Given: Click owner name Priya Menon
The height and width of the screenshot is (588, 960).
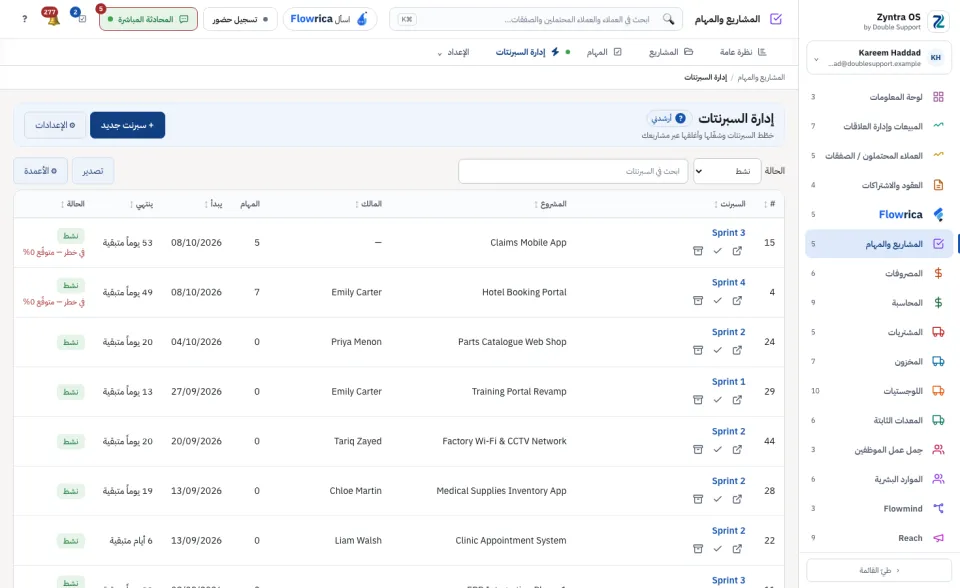Looking at the screenshot, I should pyautogui.click(x=356, y=342).
